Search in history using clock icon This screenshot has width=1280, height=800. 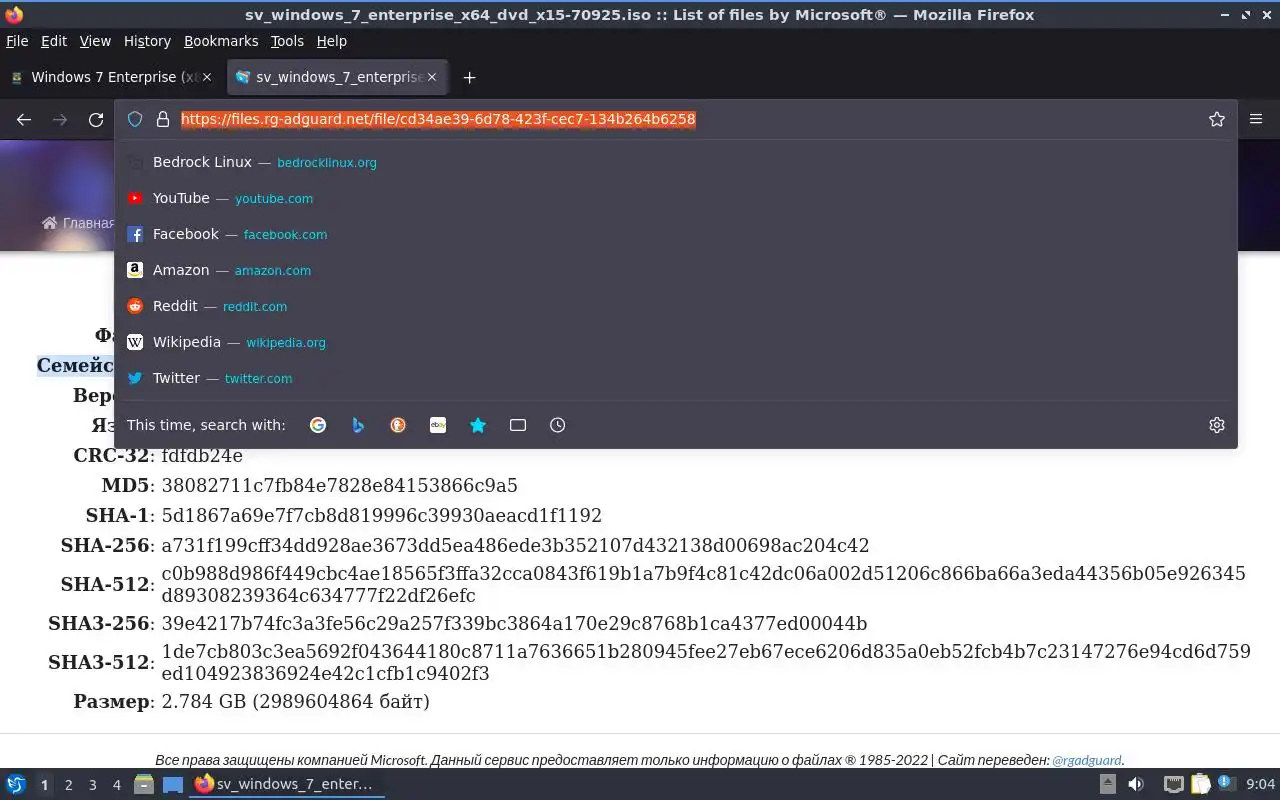coord(558,425)
